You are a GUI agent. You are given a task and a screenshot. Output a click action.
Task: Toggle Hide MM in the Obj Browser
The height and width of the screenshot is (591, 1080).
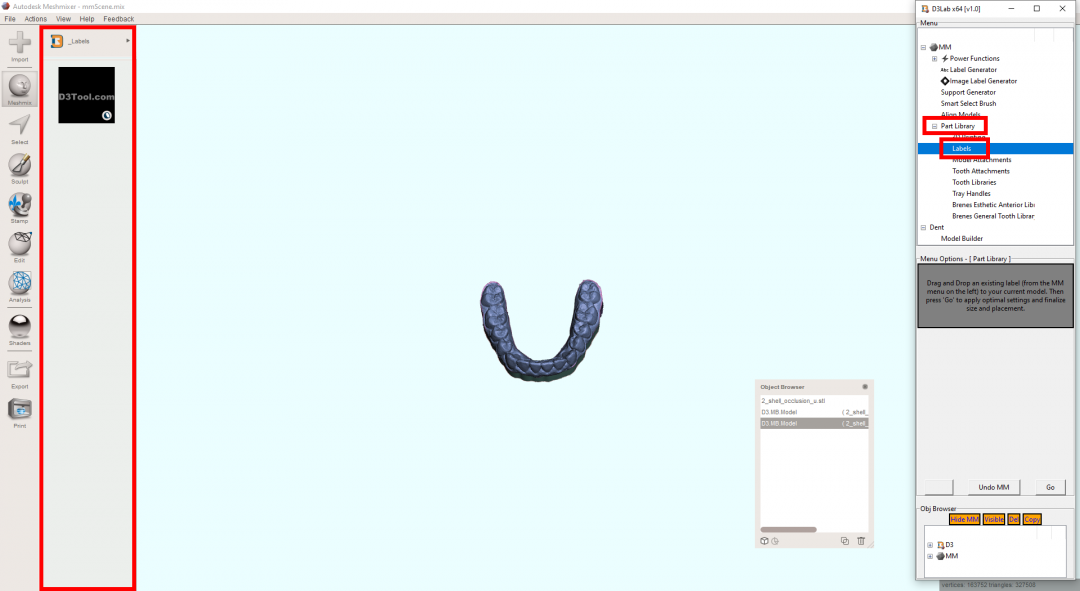[x=963, y=519]
